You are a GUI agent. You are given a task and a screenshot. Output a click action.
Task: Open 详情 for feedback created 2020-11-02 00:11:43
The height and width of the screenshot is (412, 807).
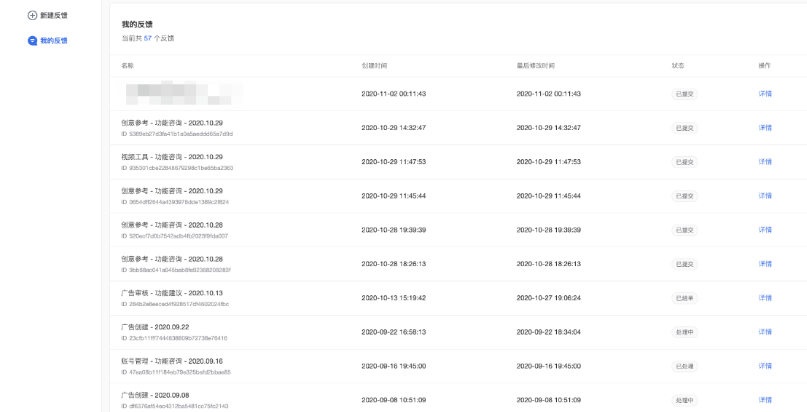tap(765, 94)
